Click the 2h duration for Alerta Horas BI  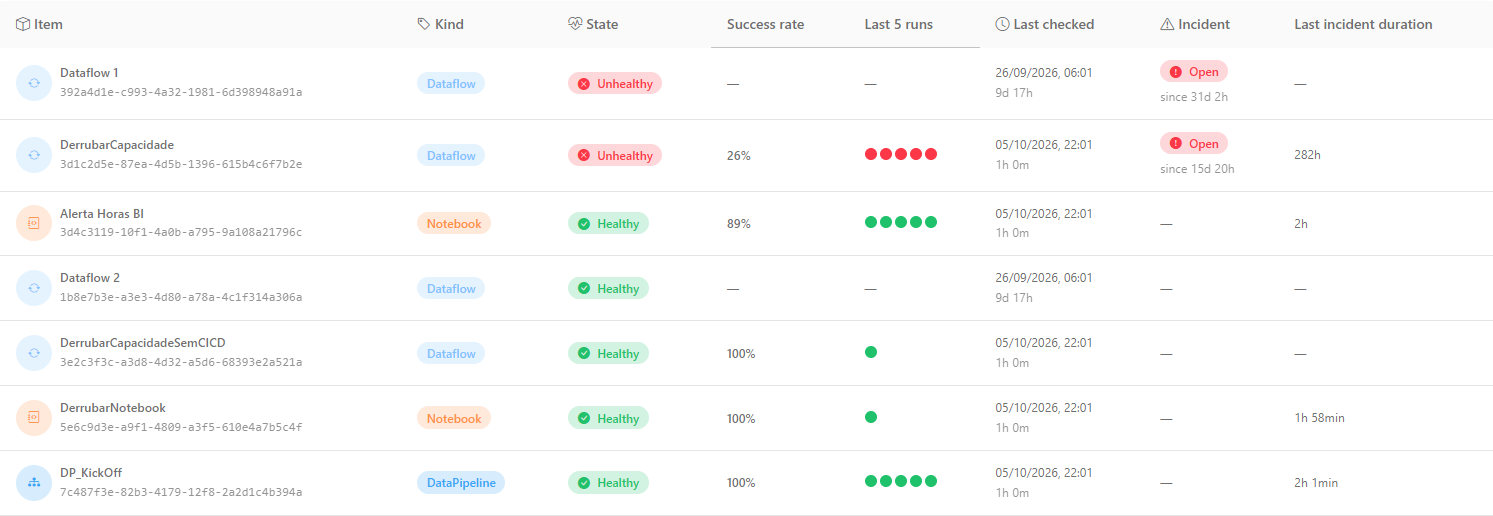pos(1301,224)
